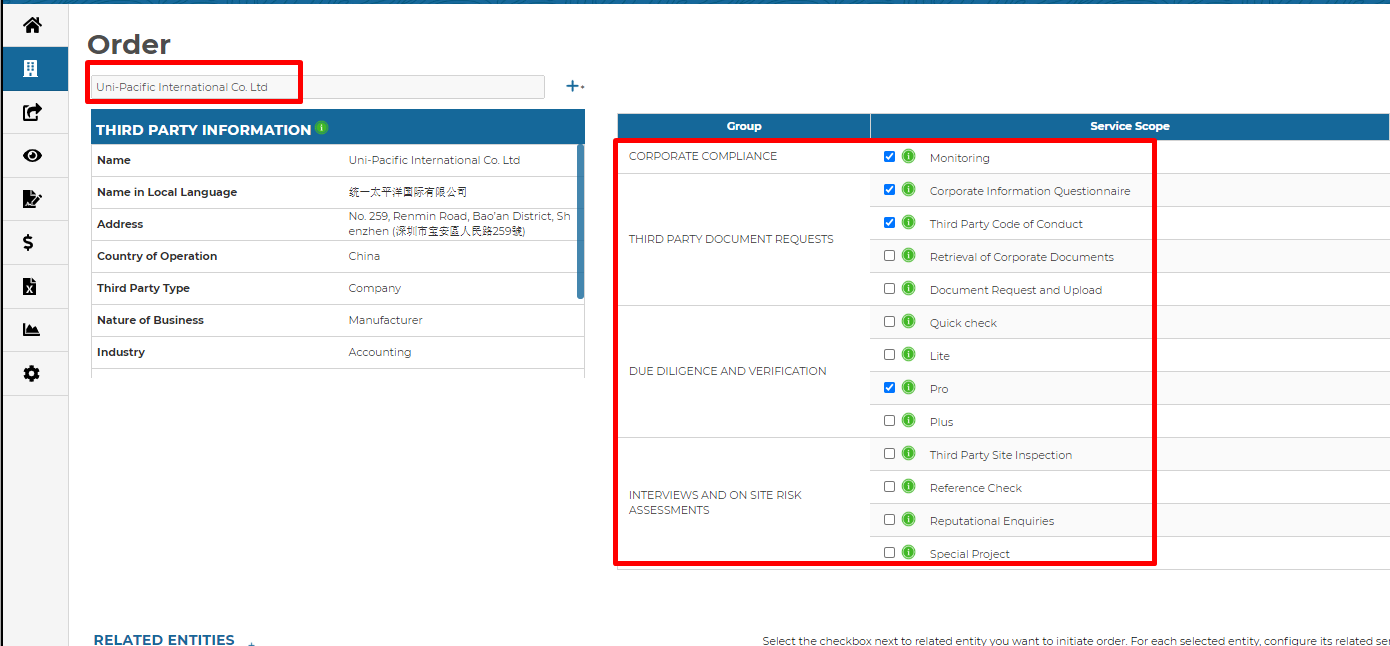1390x646 pixels.
Task: Expand Related Entities with the plus button
Action: pos(251,642)
